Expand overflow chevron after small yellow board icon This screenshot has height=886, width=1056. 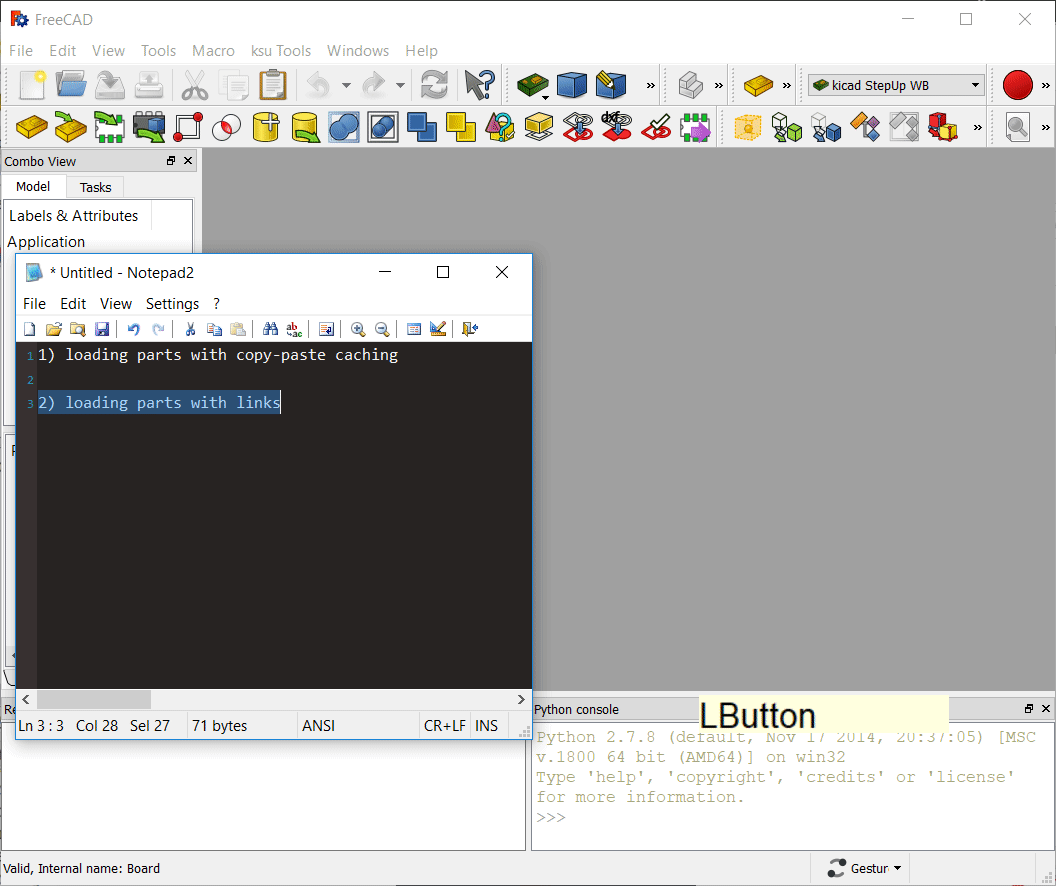point(787,86)
